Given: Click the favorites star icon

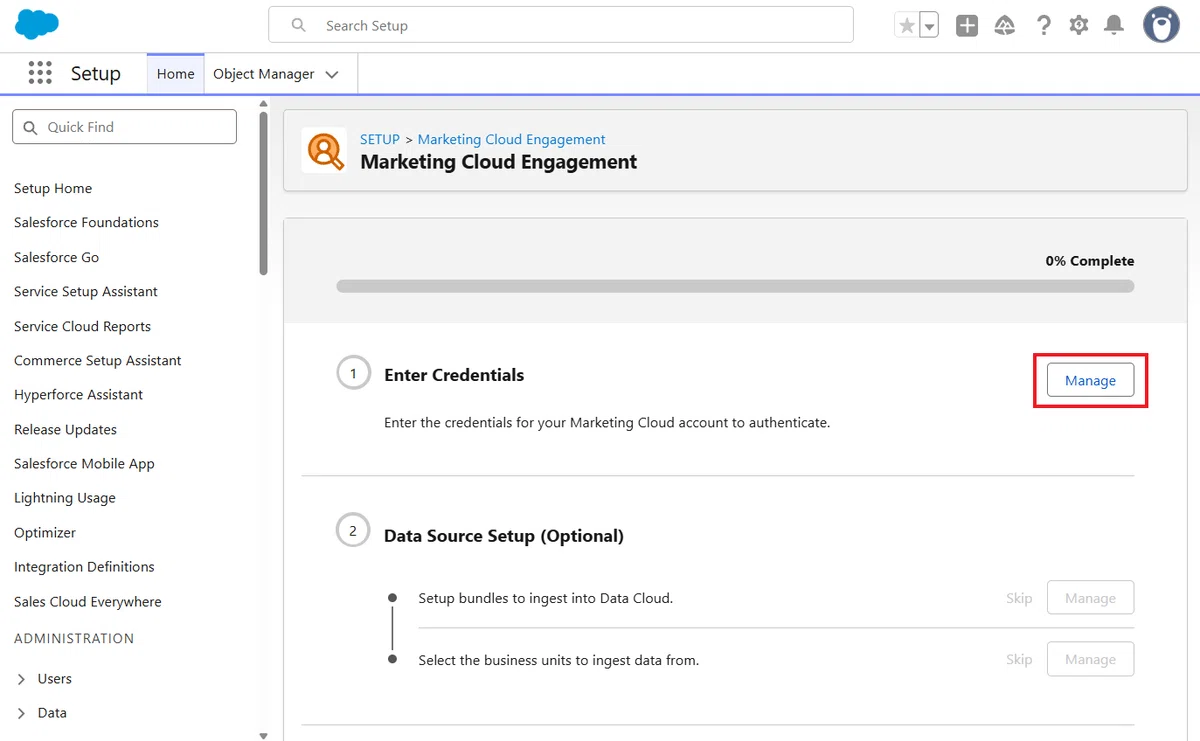Looking at the screenshot, I should point(907,26).
